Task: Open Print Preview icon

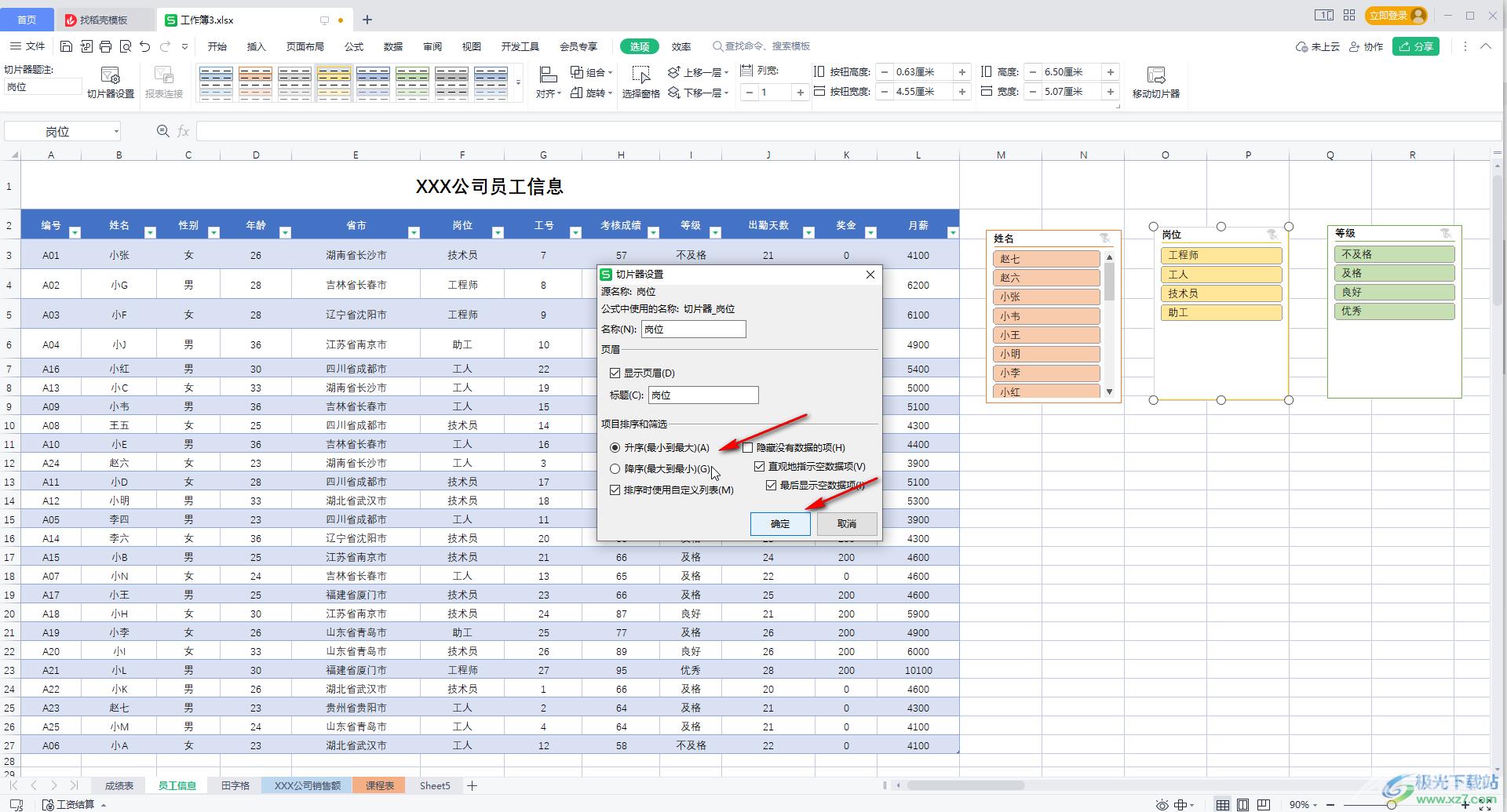Action: tap(126, 46)
